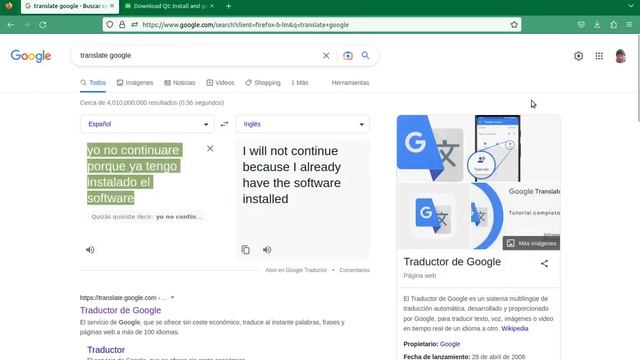Close the translate google tab
The image size is (640, 360).
112,6
